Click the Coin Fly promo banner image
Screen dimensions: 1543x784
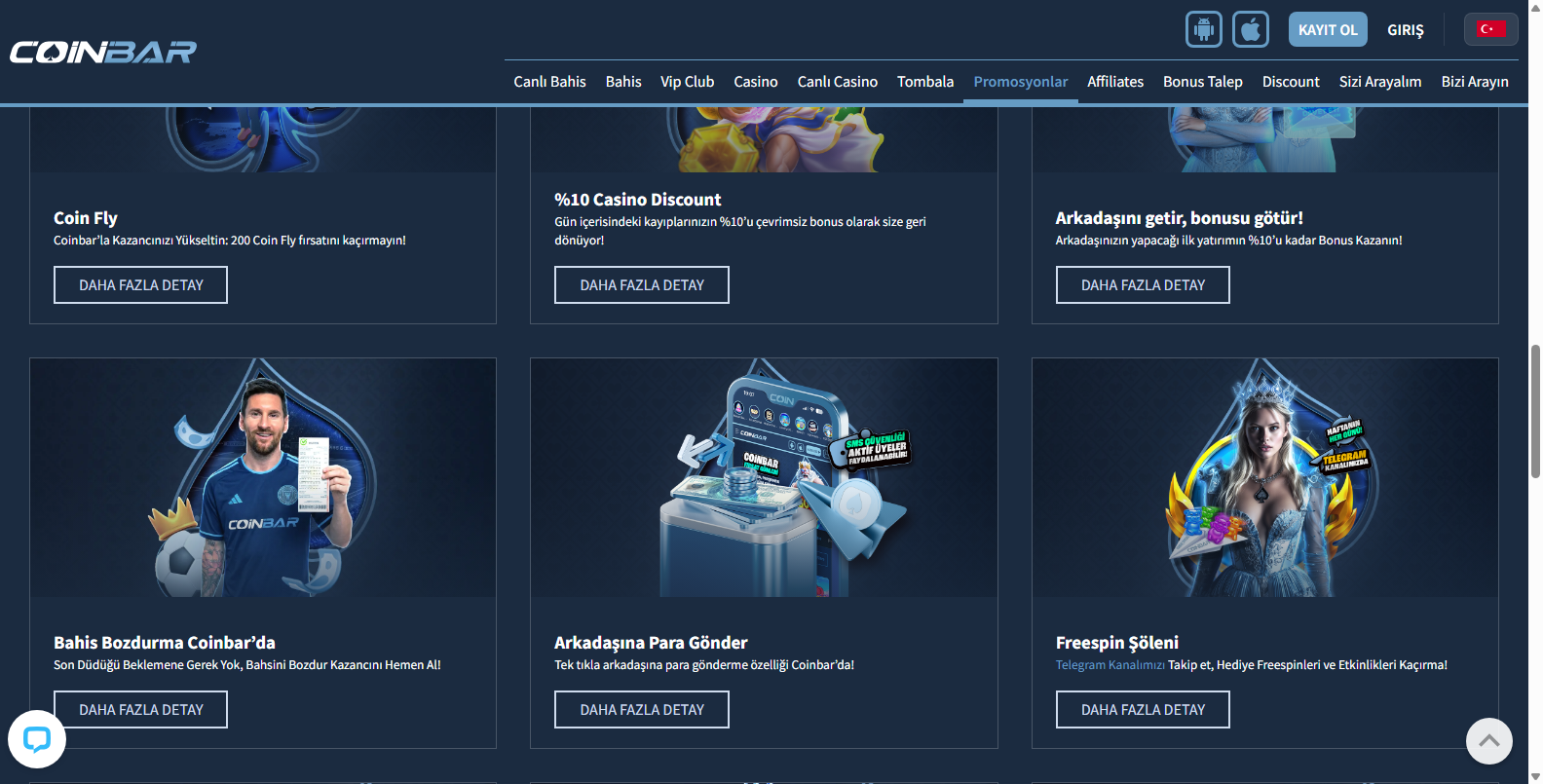point(263,139)
